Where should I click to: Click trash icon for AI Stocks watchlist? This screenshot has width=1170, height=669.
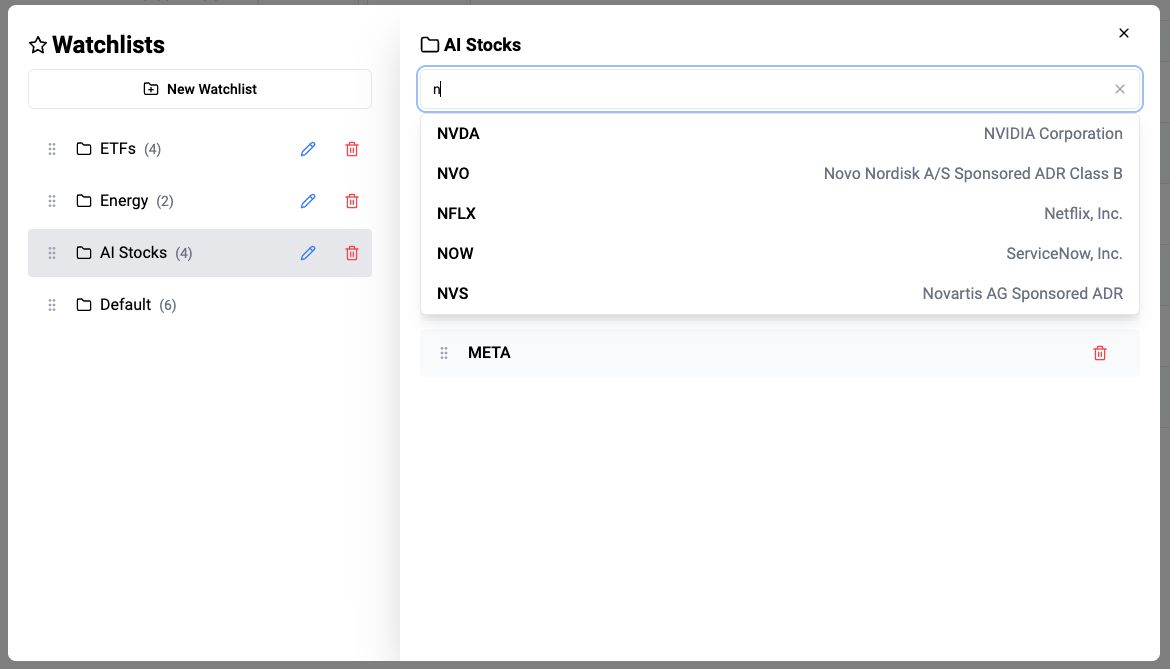(352, 253)
